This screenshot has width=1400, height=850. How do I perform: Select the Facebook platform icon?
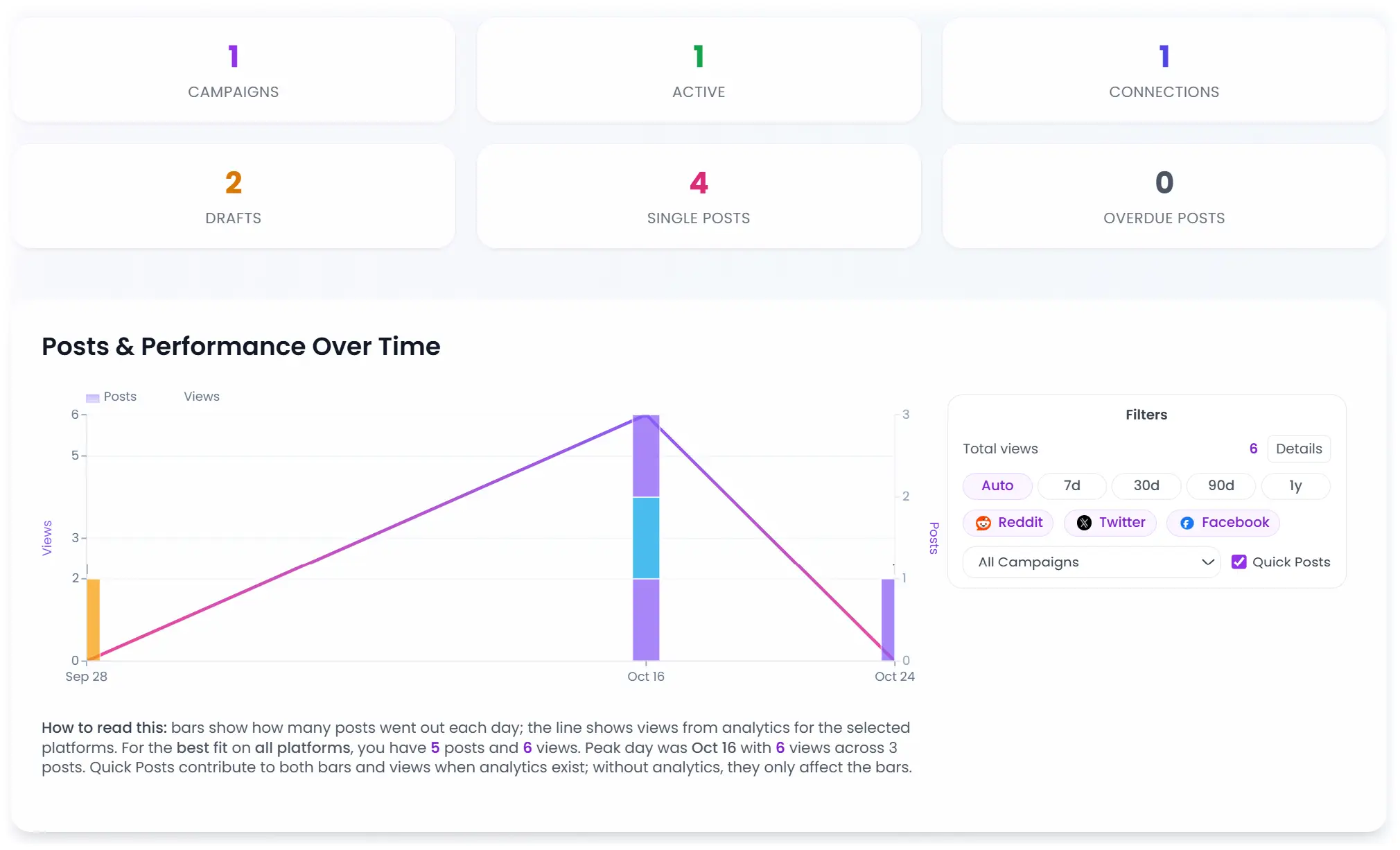point(1187,523)
